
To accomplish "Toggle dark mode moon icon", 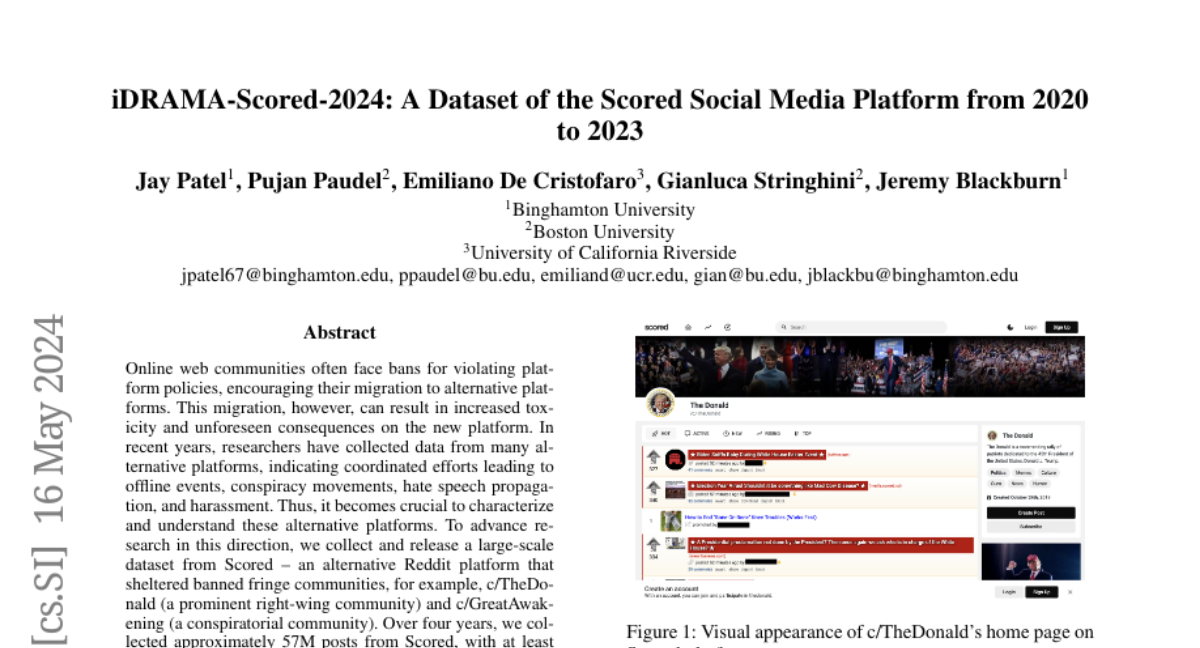I will (x=1009, y=327).
